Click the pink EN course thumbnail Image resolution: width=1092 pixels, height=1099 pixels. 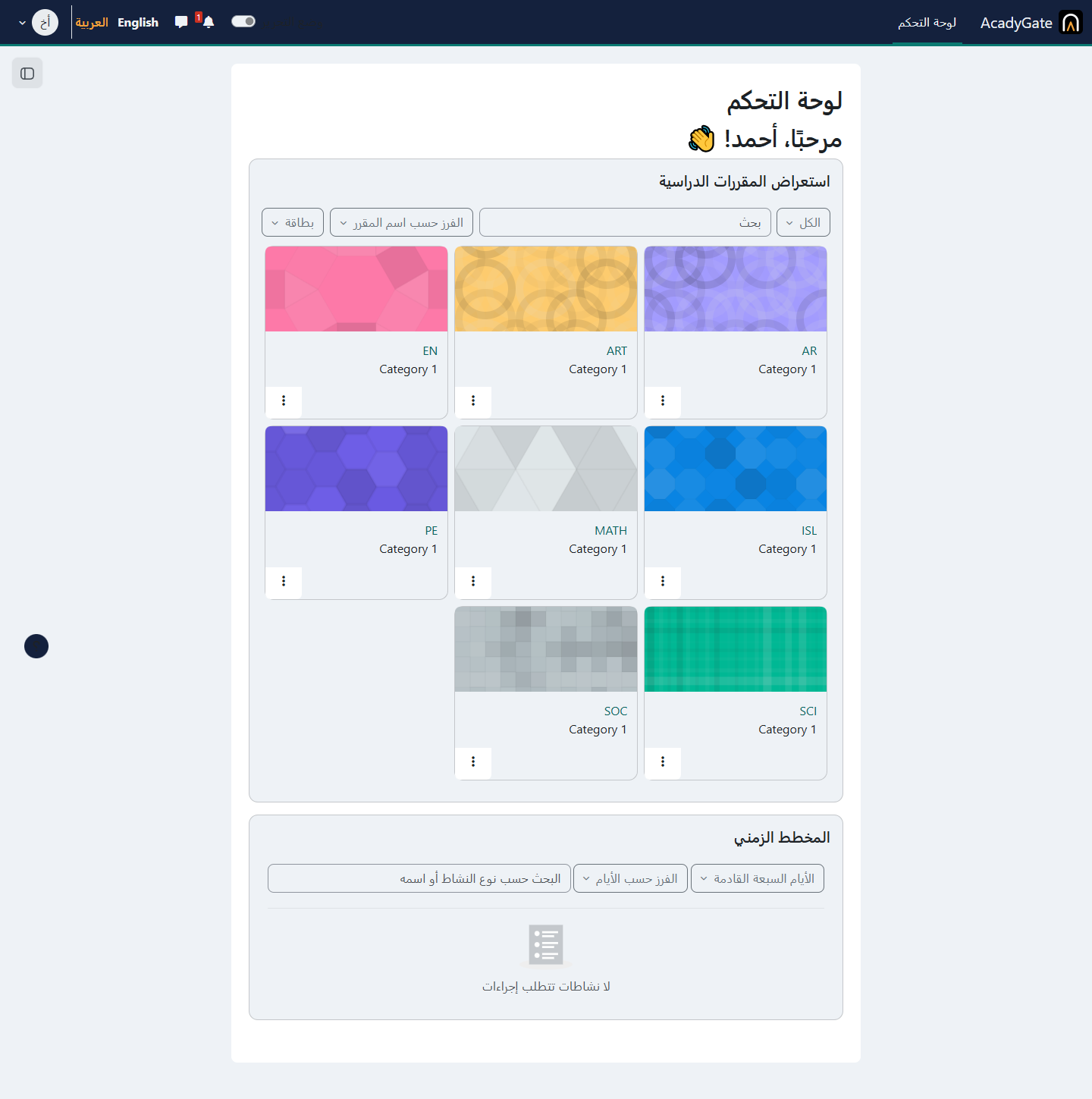(x=356, y=289)
